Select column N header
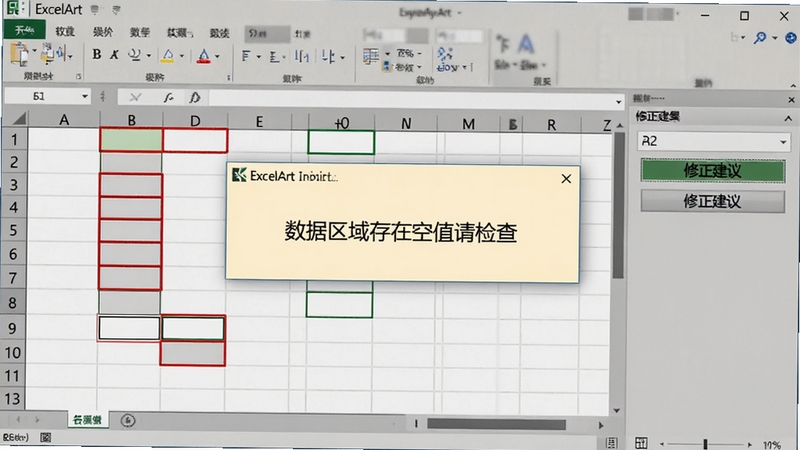 coord(406,123)
